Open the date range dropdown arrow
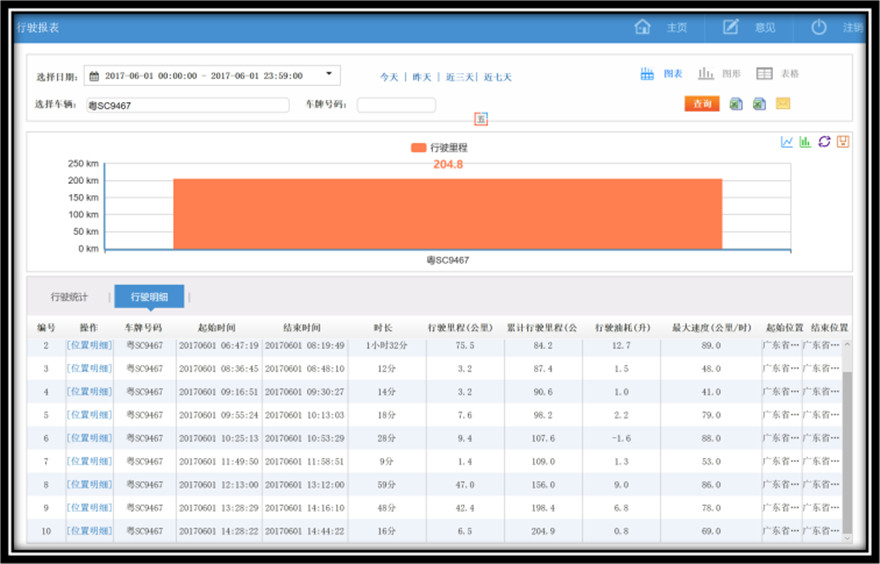 (x=329, y=74)
